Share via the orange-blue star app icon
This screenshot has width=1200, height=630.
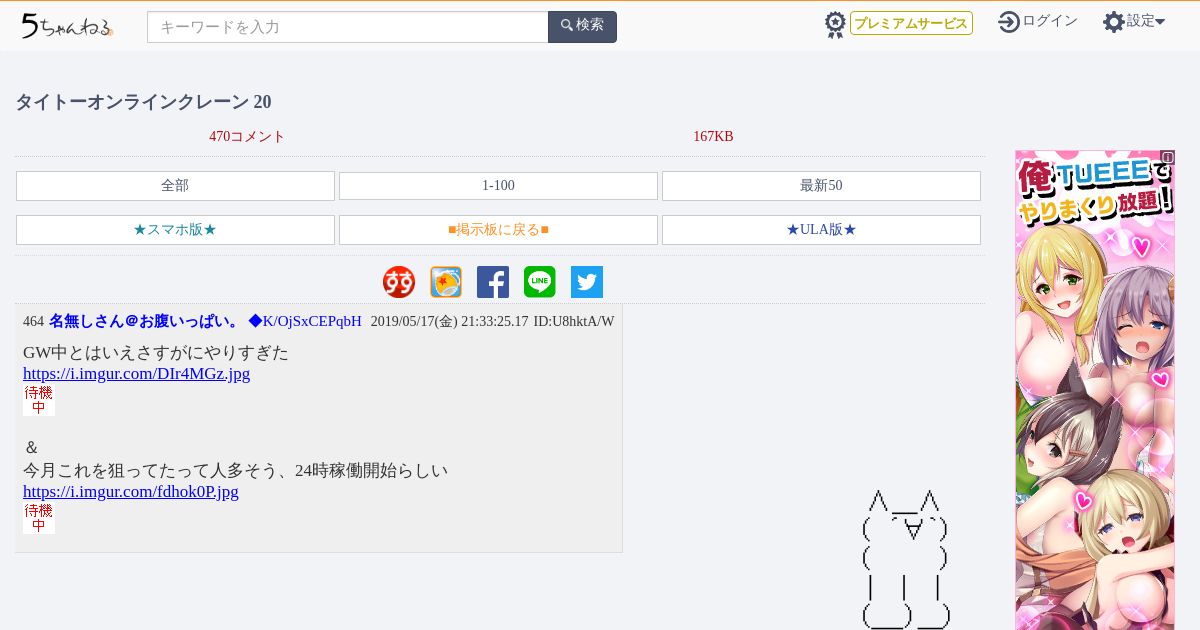pyautogui.click(x=446, y=282)
